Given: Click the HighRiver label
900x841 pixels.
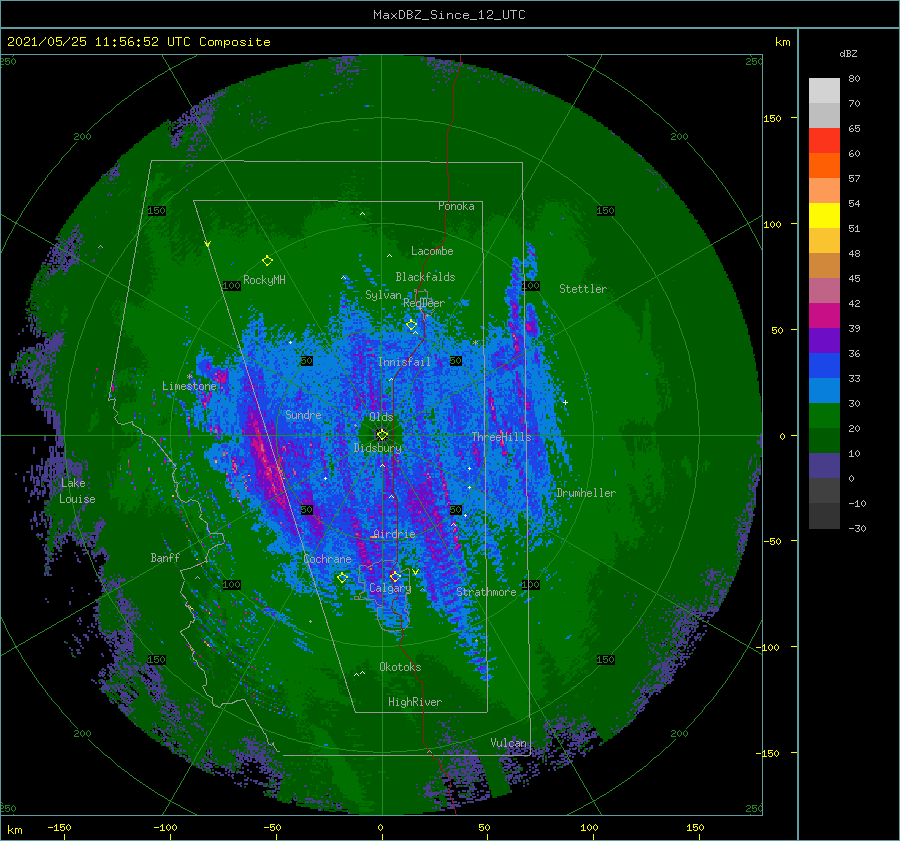Looking at the screenshot, I should tap(415, 702).
